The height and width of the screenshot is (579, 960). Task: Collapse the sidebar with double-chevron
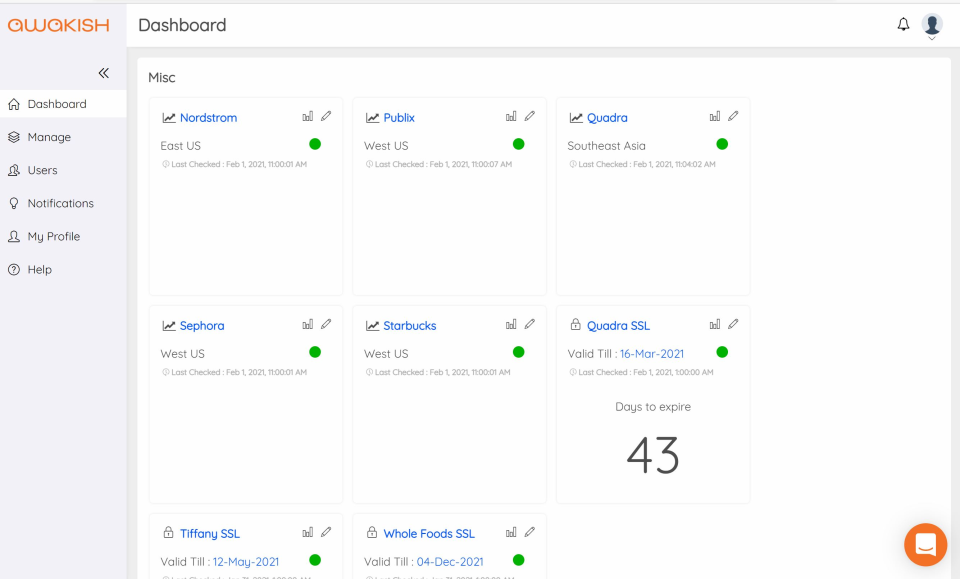pyautogui.click(x=104, y=73)
